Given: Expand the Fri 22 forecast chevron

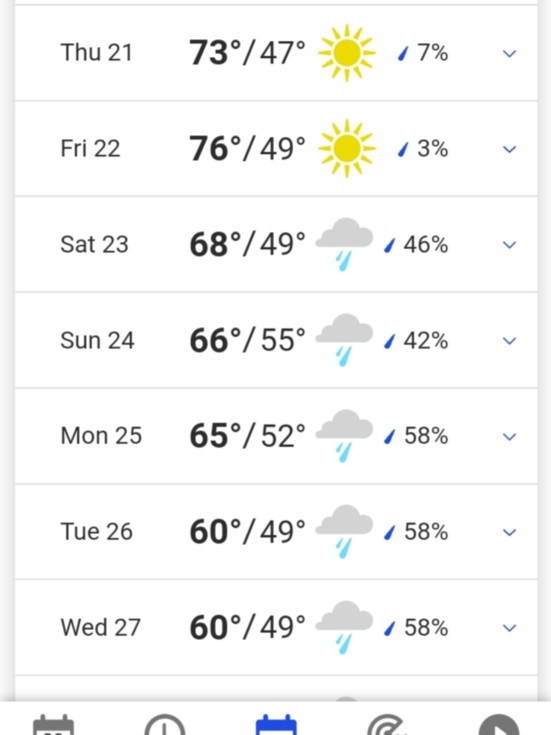Looking at the screenshot, I should tap(509, 149).
